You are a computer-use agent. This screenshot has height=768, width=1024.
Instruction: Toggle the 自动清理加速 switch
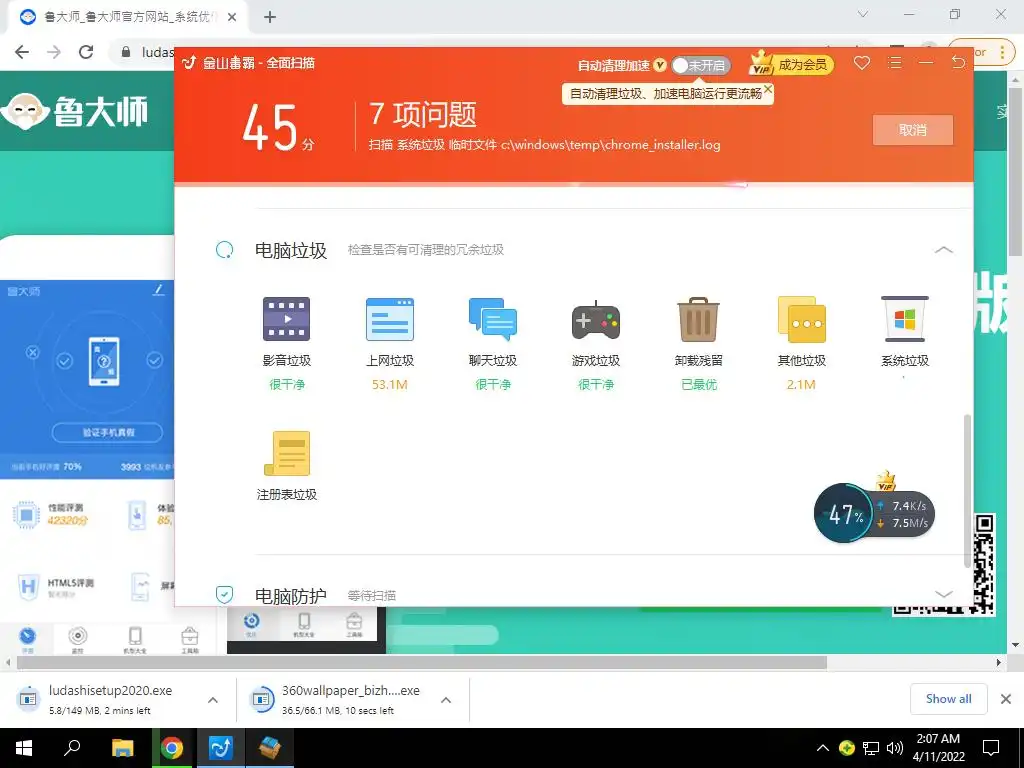click(x=700, y=65)
